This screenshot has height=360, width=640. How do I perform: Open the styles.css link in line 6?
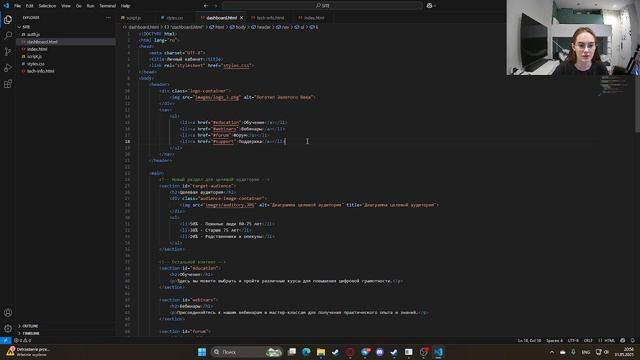236,65
